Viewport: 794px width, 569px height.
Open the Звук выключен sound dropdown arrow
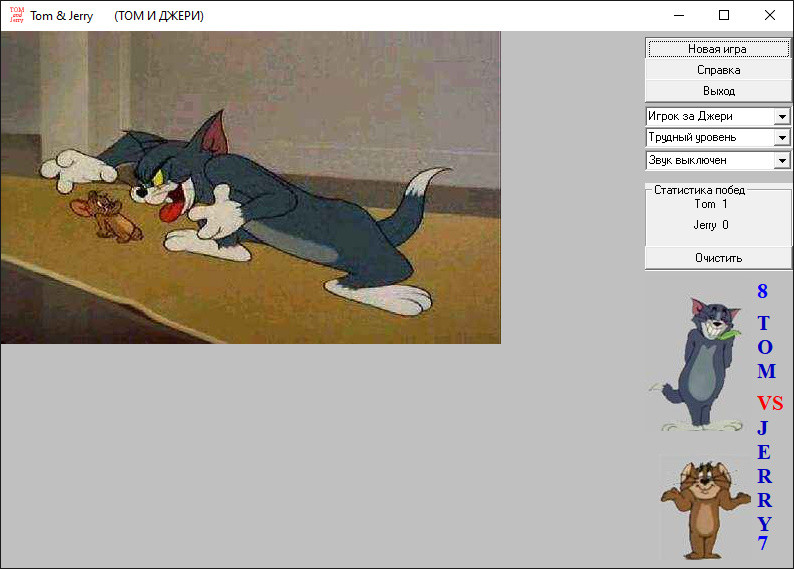pos(782,160)
